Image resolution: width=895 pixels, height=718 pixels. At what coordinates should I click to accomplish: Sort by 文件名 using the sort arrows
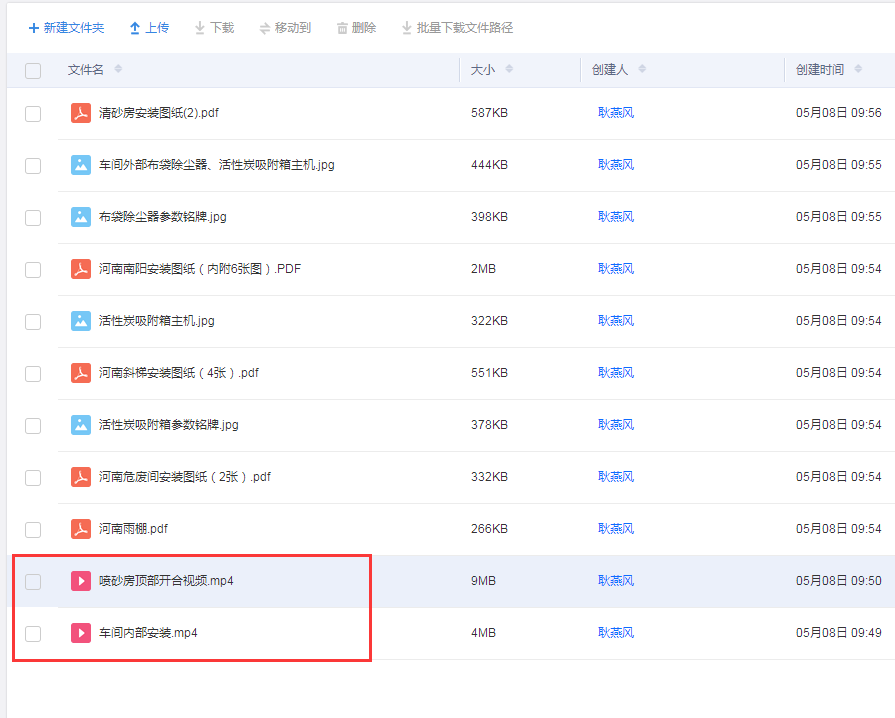point(118,69)
